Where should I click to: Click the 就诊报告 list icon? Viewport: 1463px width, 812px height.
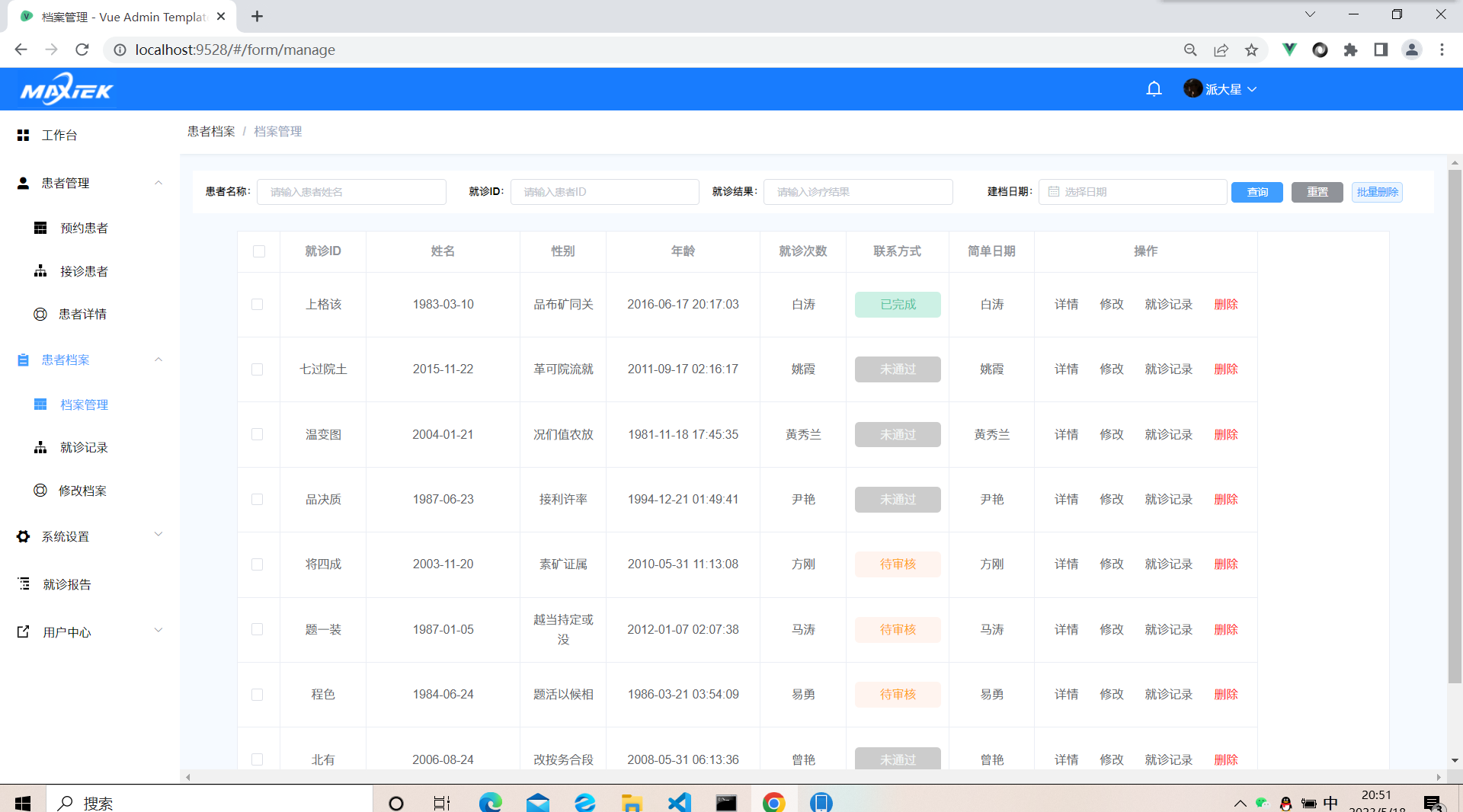tap(24, 583)
